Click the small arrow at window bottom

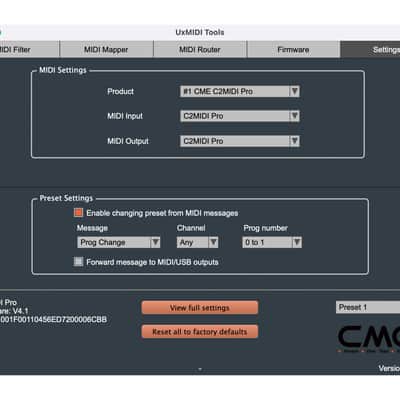pyautogui.click(x=200, y=369)
